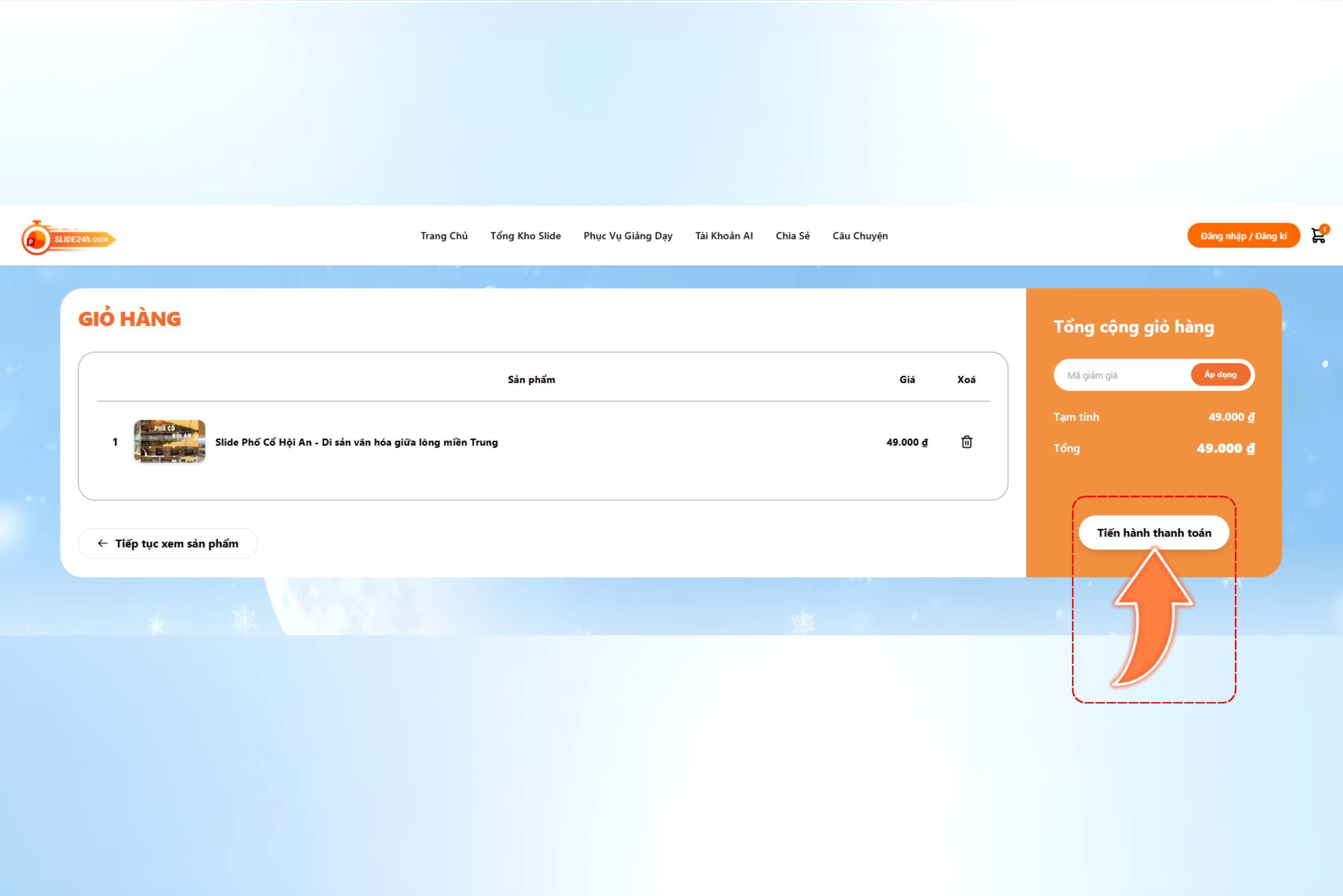
Task: Open Câu Chuyện menu item
Action: click(x=860, y=236)
